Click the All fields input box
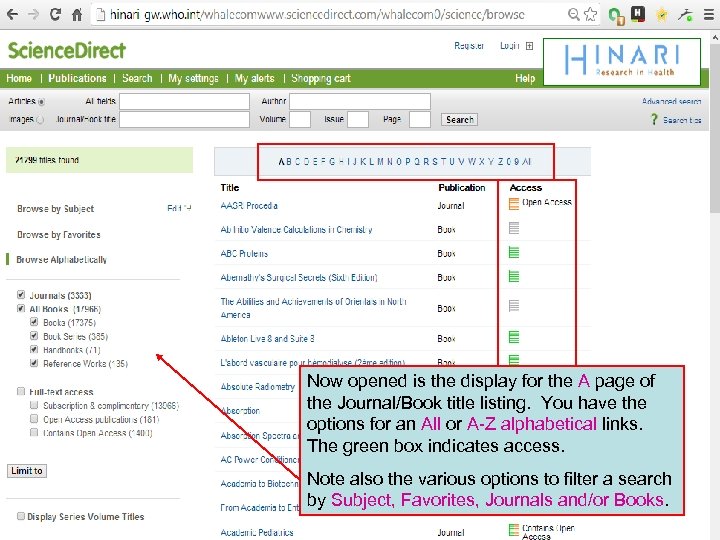 [x=185, y=101]
